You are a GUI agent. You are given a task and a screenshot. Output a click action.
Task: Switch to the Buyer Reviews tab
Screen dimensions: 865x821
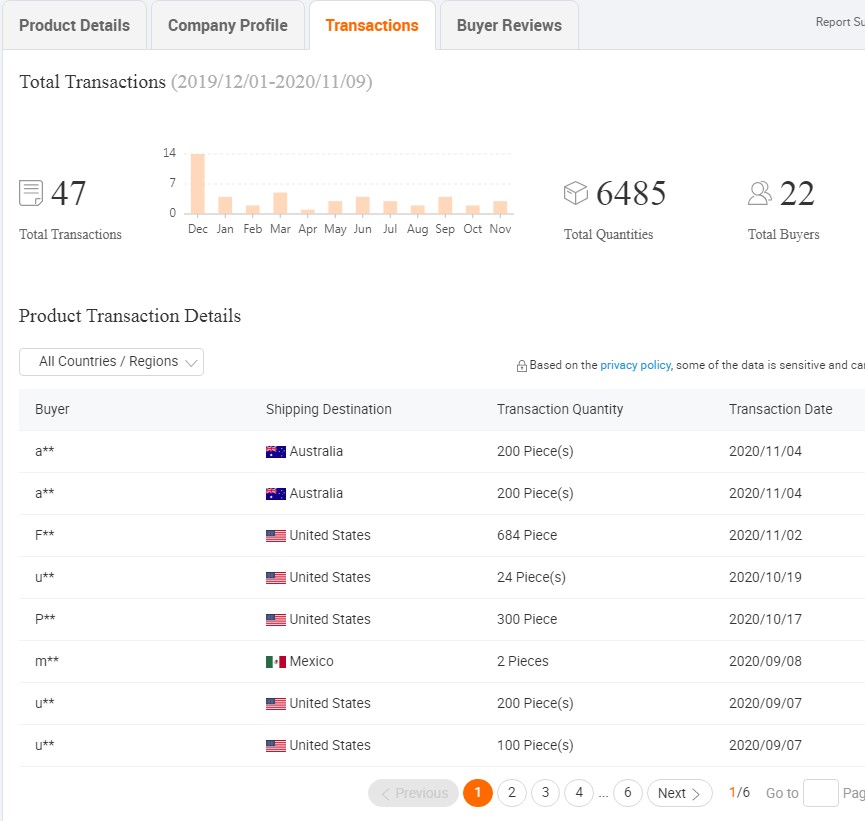point(509,26)
